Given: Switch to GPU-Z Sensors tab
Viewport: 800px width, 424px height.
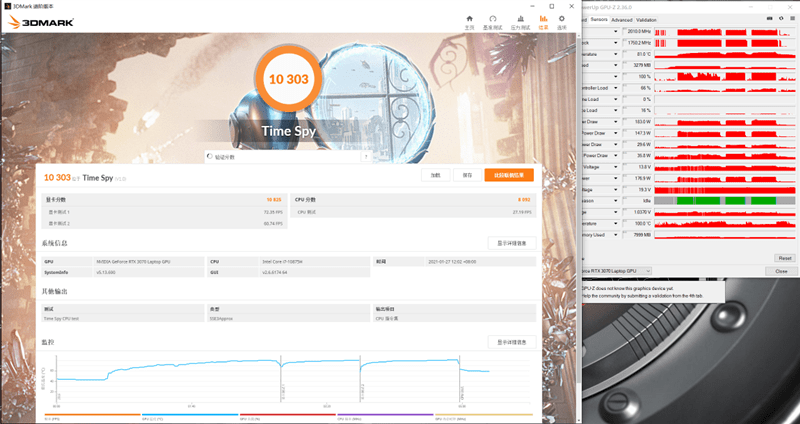Looking at the screenshot, I should (599, 20).
